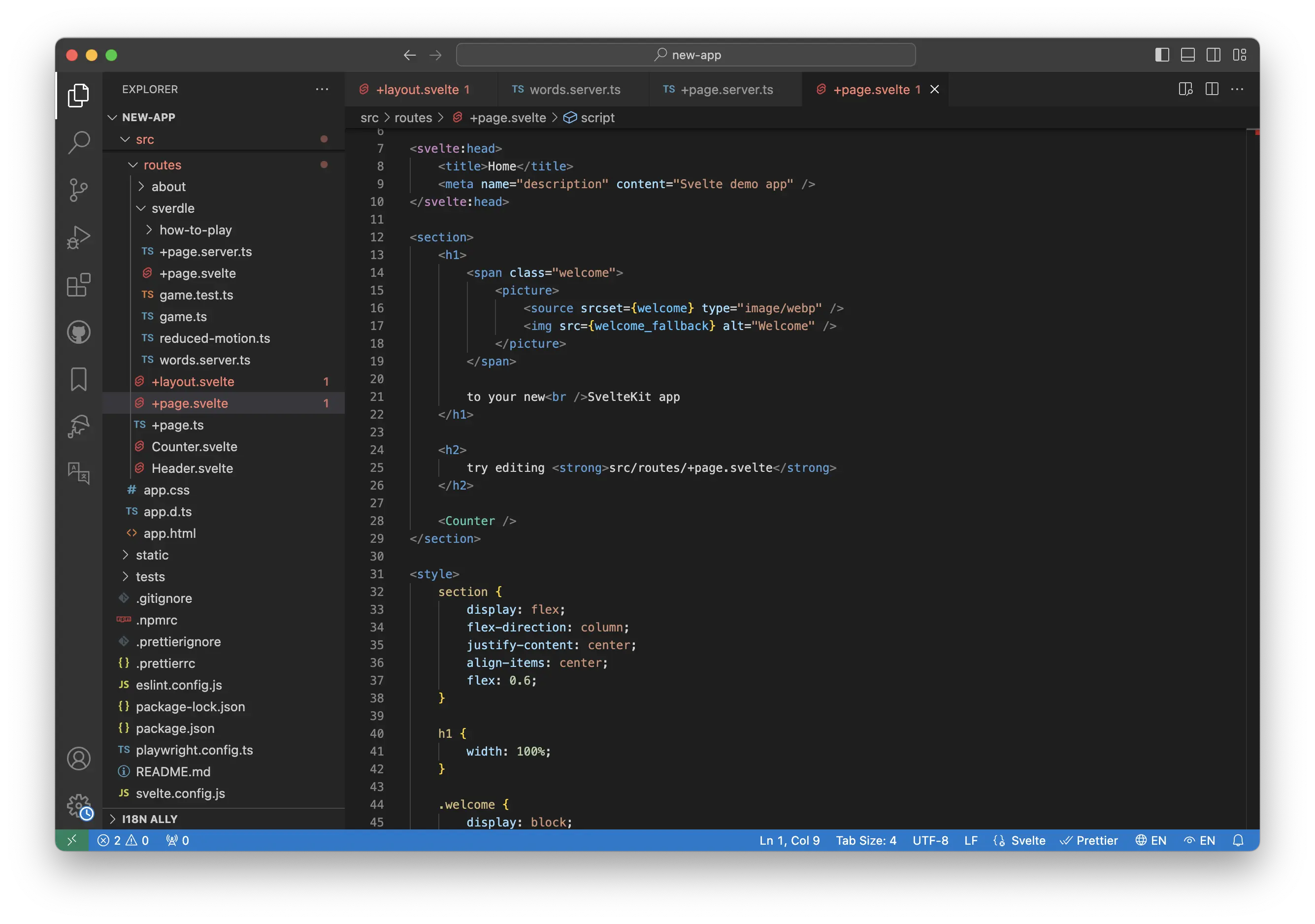Open playwright.config.ts file

(x=224, y=750)
